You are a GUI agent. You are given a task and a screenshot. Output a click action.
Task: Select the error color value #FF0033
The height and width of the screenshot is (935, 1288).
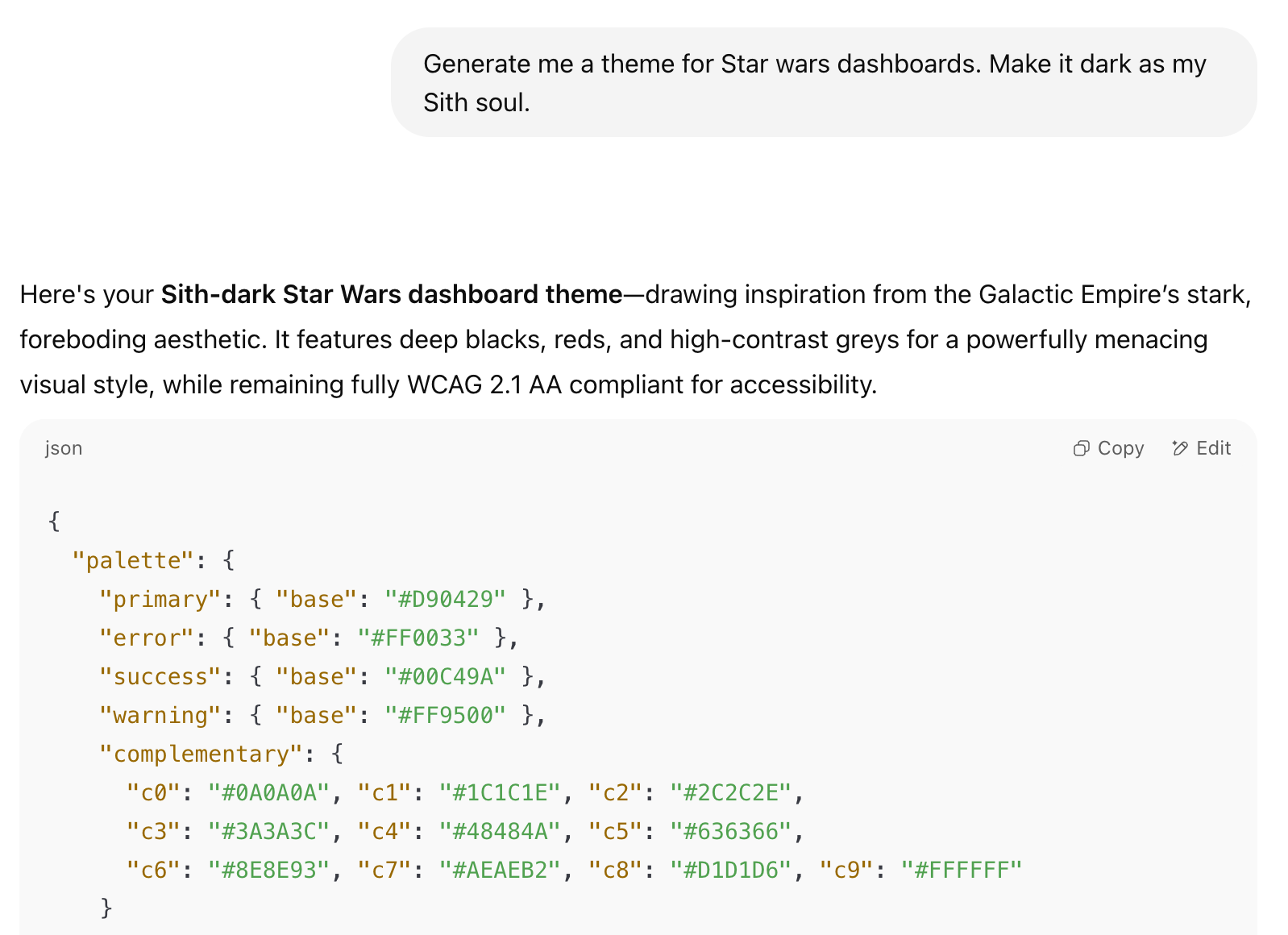coord(417,638)
